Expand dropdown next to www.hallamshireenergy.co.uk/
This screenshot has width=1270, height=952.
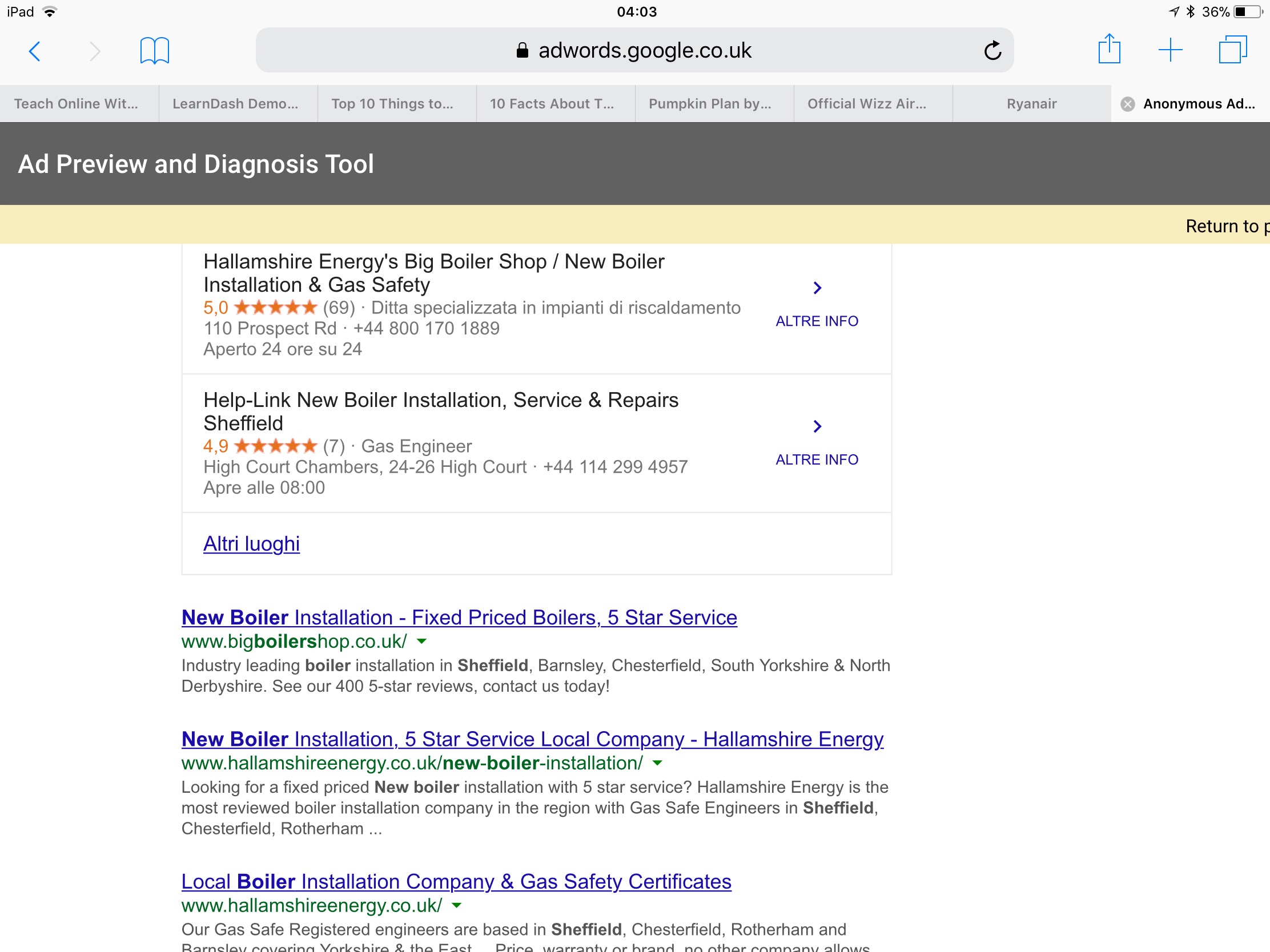[457, 906]
